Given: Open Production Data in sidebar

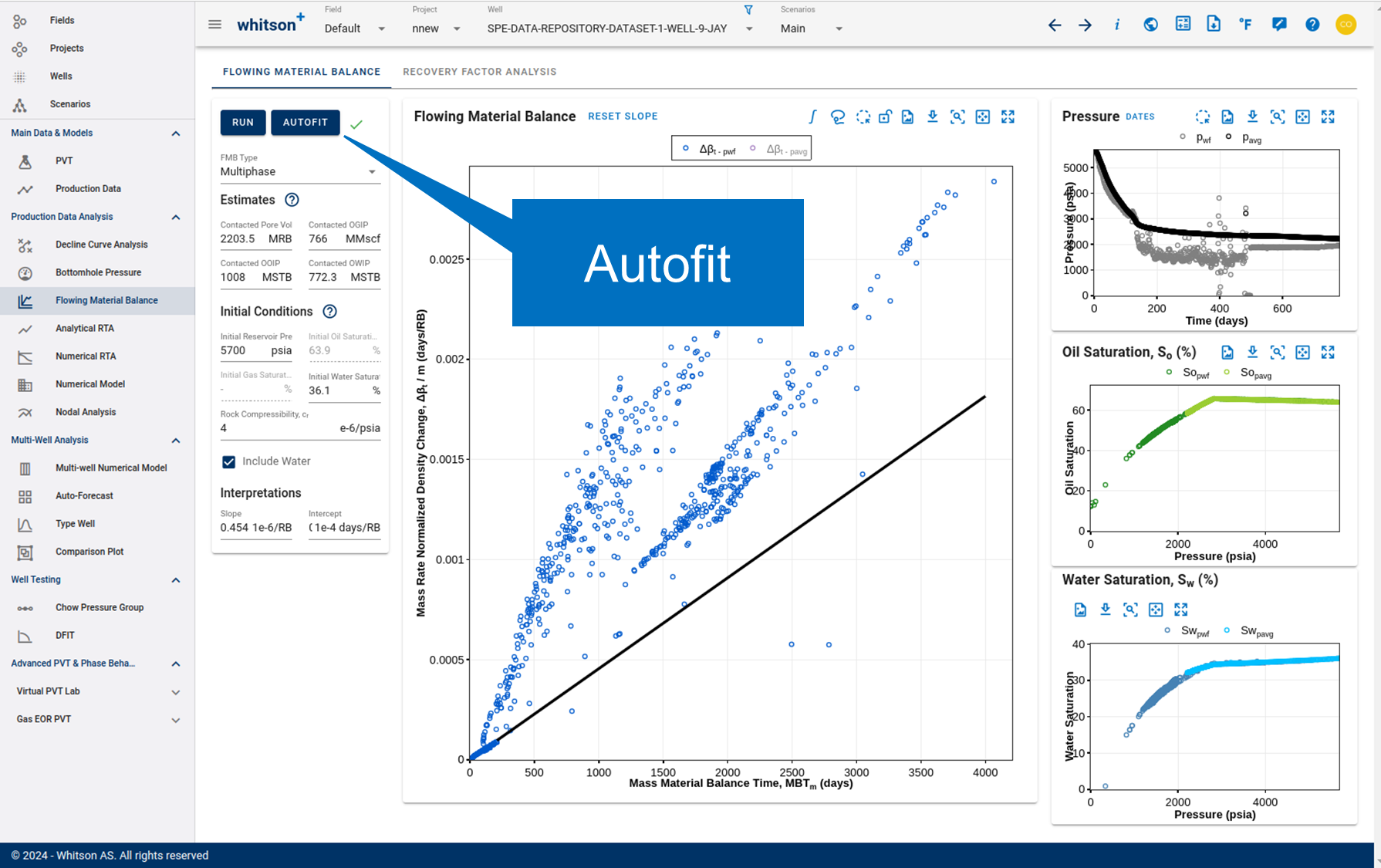Looking at the screenshot, I should tap(97, 189).
